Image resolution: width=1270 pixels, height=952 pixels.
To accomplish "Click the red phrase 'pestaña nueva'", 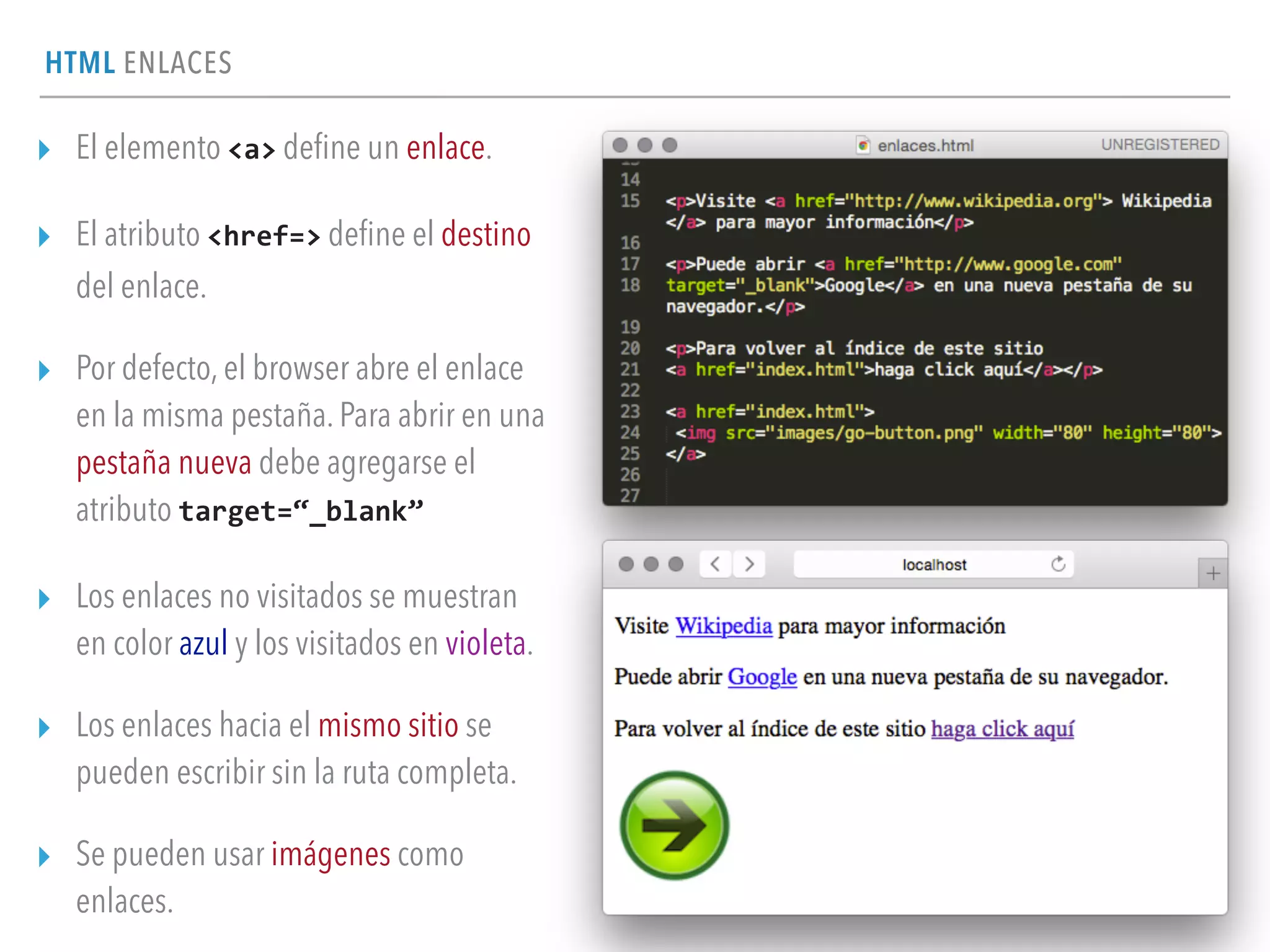I will click(x=164, y=464).
